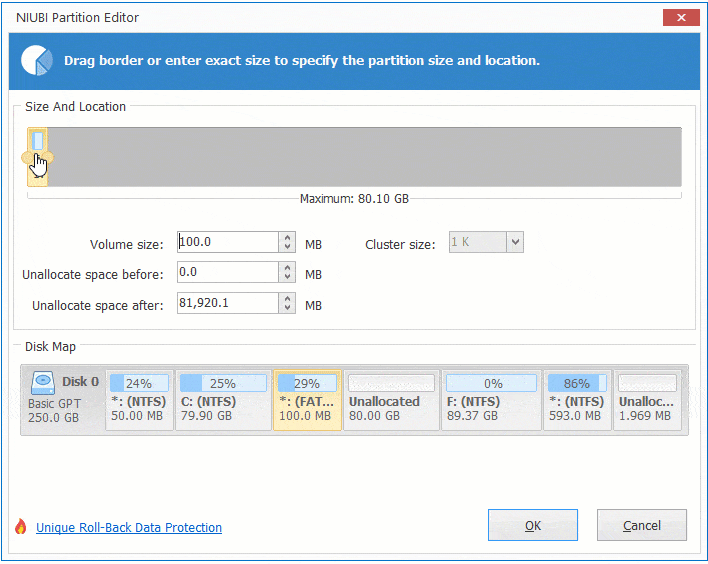
Task: Click the Unallocate space before field
Action: pos(227,273)
